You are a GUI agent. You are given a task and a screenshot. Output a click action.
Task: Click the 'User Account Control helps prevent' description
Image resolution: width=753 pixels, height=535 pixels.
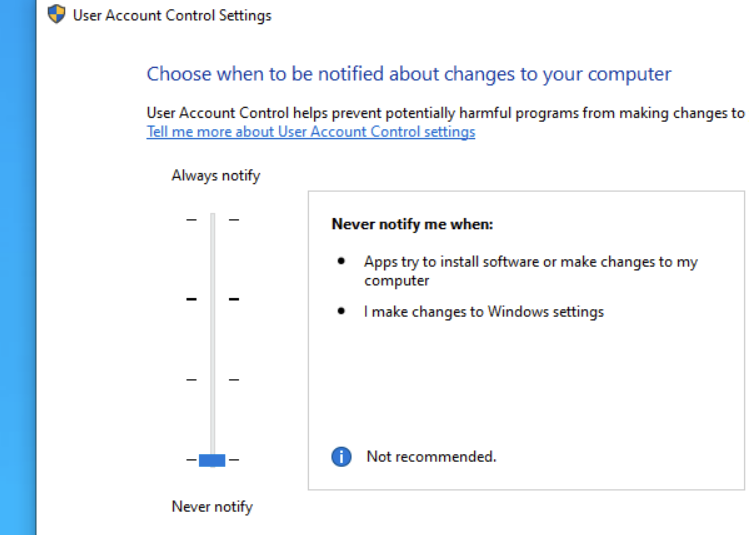(445, 113)
